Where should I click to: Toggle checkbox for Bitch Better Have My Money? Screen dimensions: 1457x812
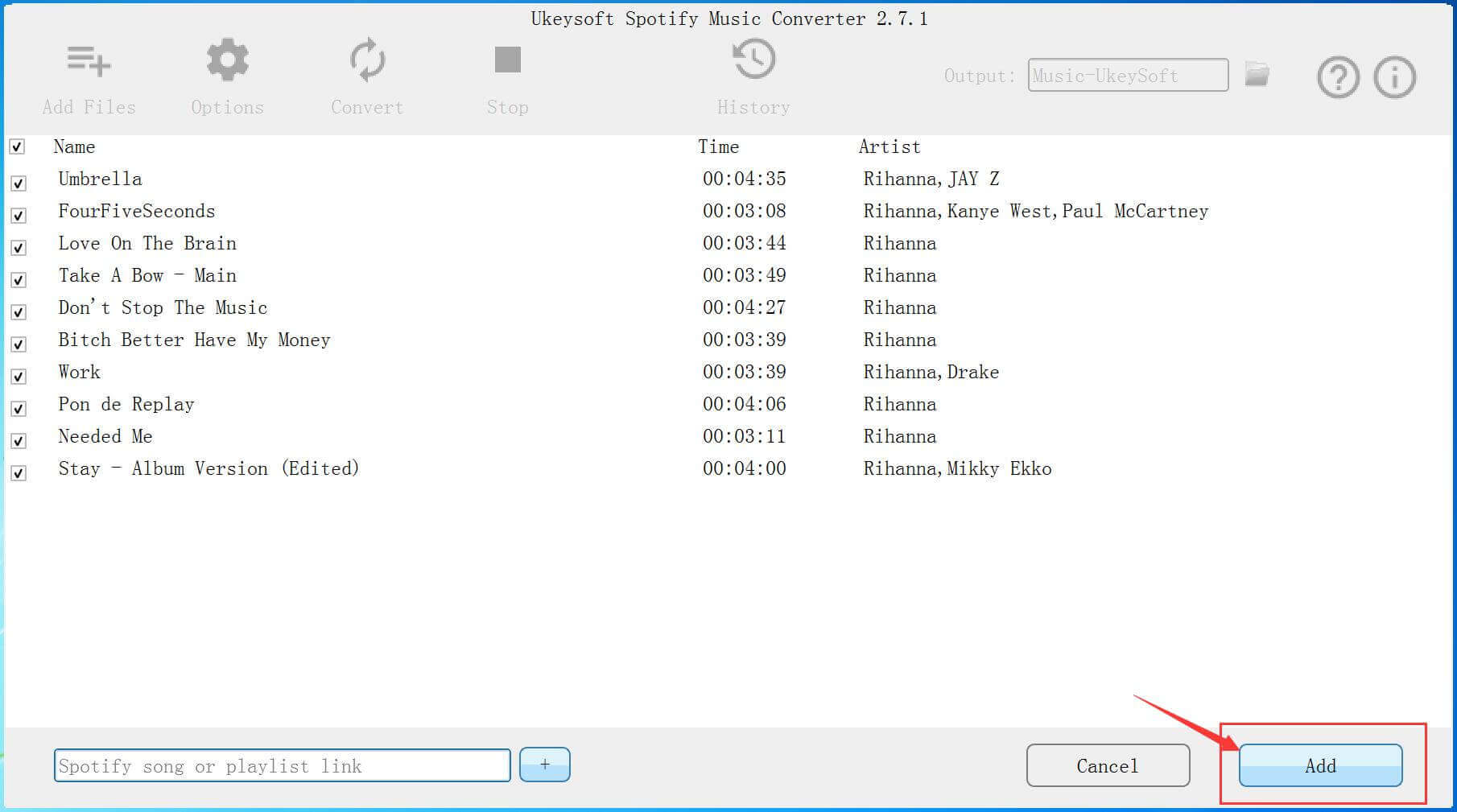point(19,344)
